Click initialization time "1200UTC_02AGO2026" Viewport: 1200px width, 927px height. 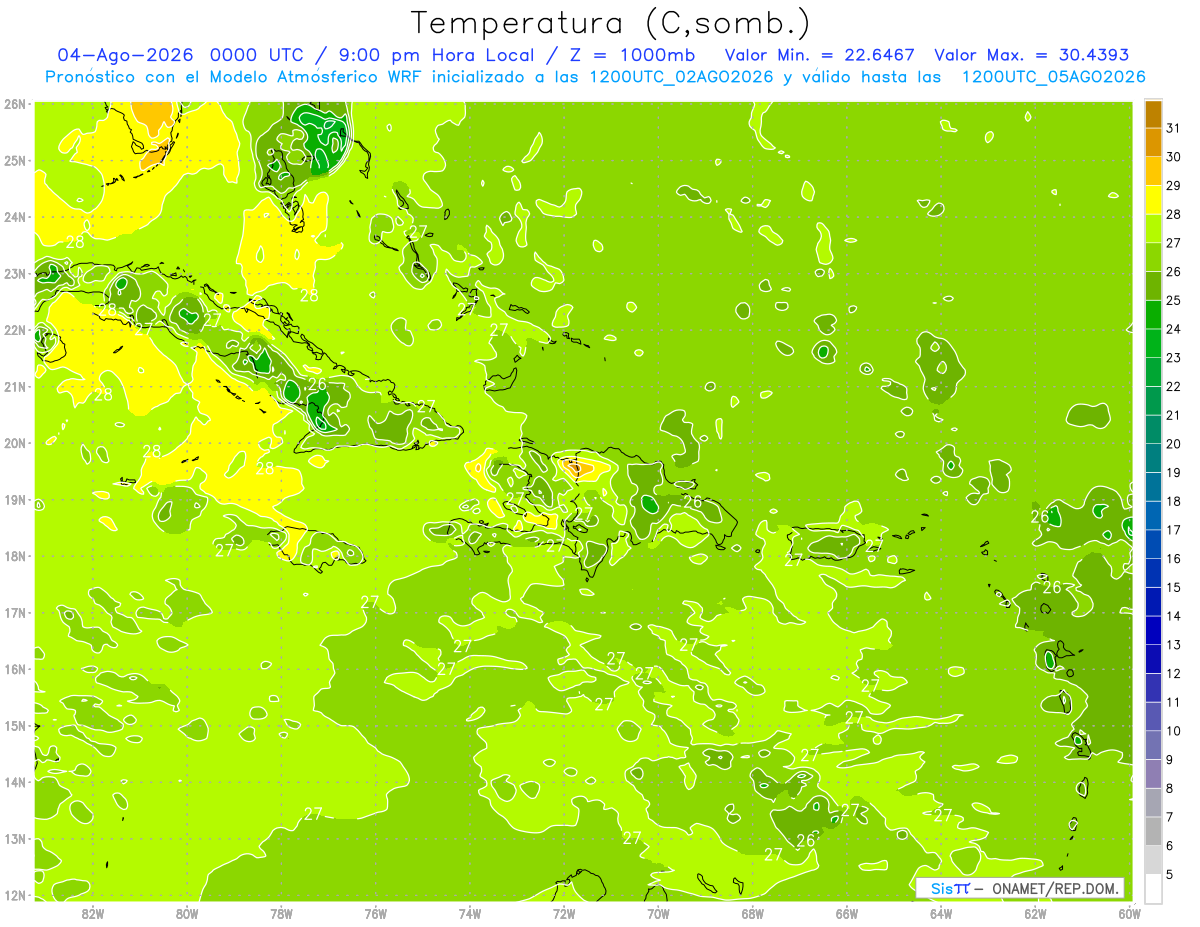tap(680, 77)
